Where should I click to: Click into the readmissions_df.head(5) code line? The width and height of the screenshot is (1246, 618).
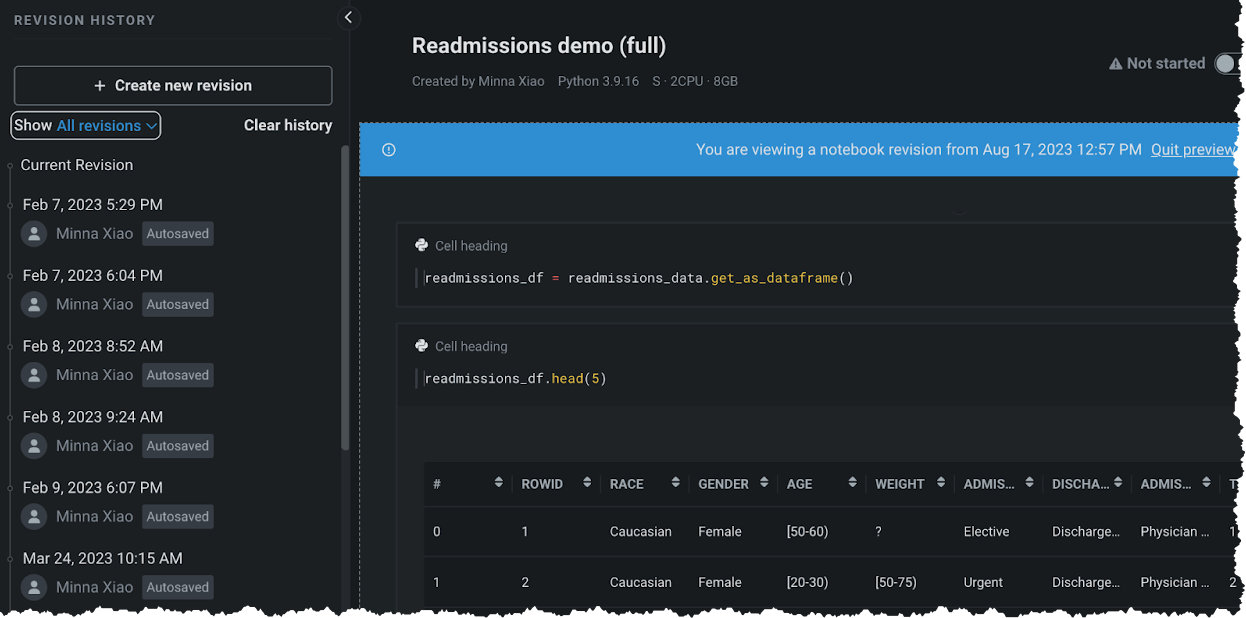point(515,379)
